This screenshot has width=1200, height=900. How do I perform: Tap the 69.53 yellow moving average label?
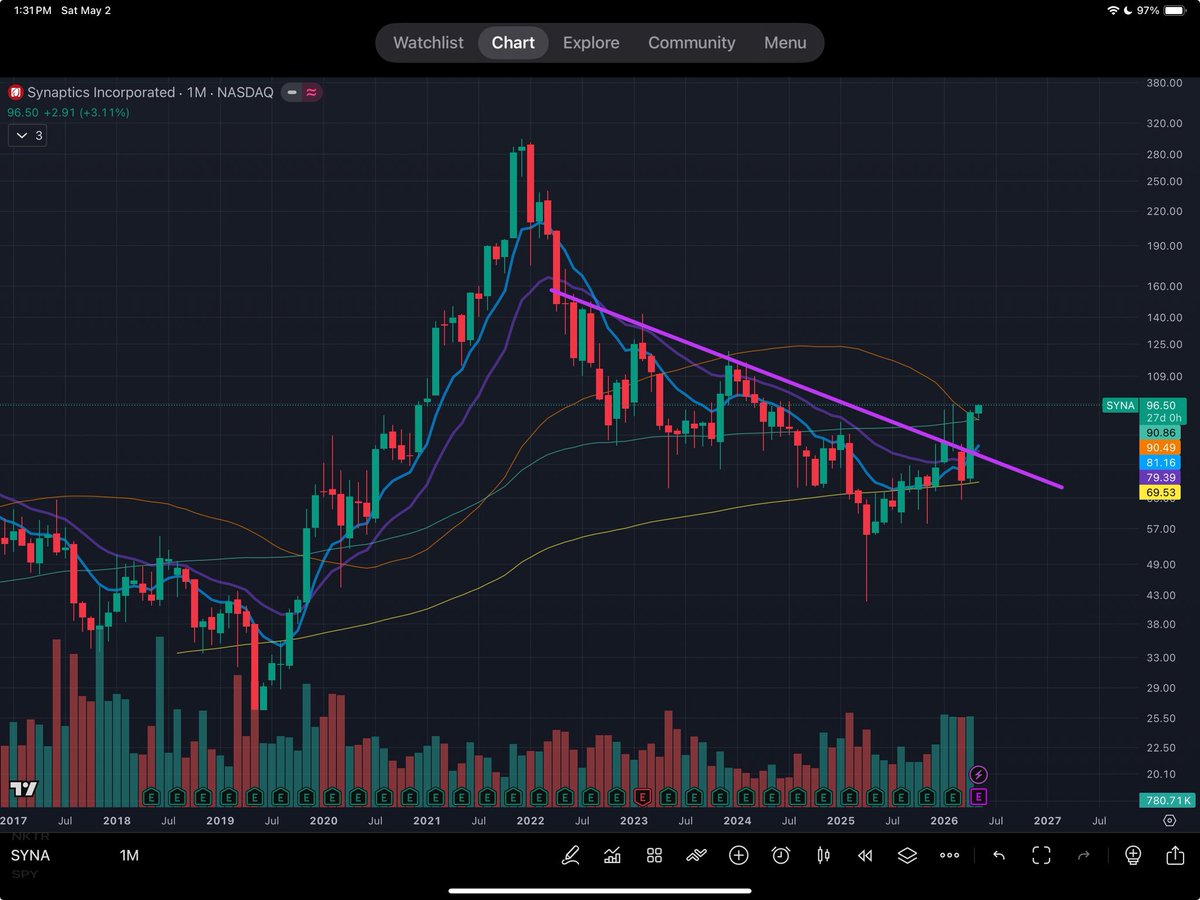(x=1162, y=493)
